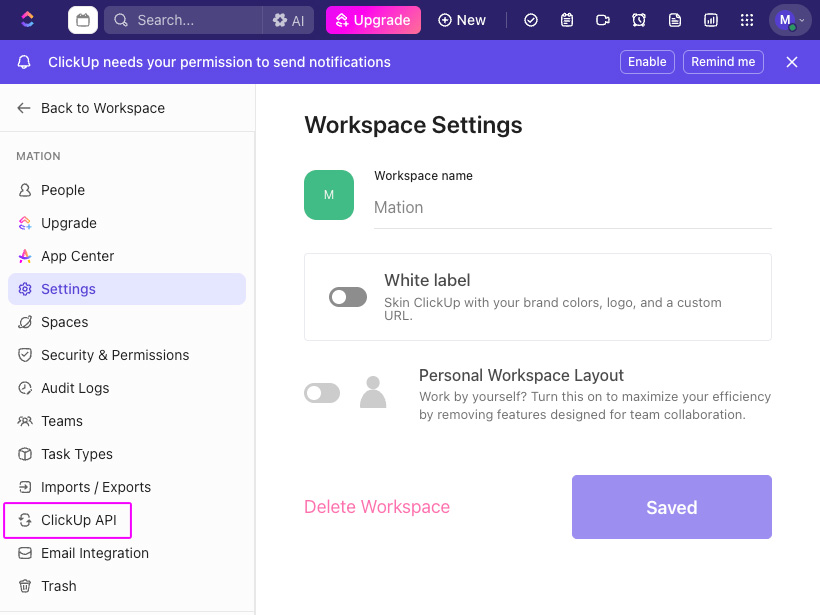Open Imports / Exports label in the sidebar
Image resolution: width=820 pixels, height=615 pixels.
point(96,487)
